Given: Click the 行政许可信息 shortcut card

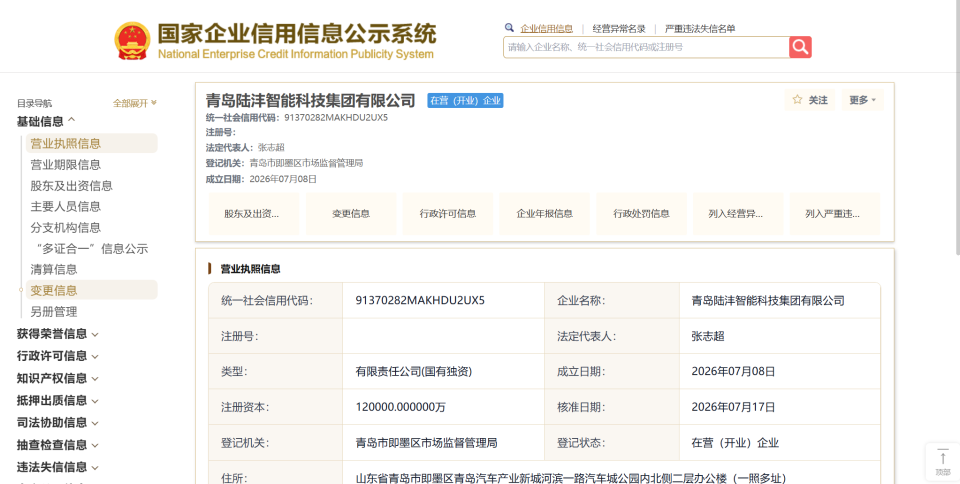Looking at the screenshot, I should [448, 214].
